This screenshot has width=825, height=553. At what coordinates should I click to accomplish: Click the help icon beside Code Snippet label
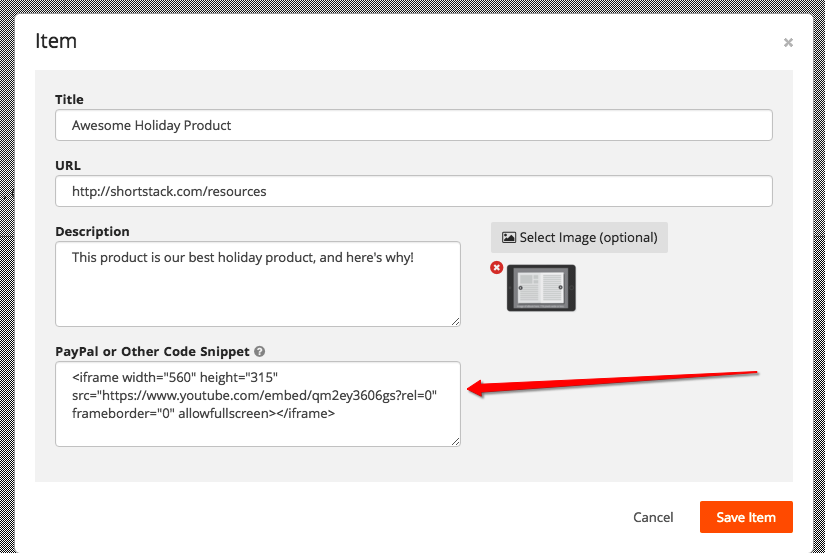click(259, 352)
